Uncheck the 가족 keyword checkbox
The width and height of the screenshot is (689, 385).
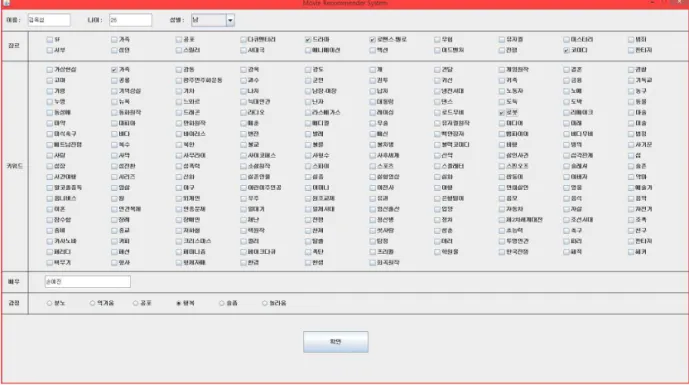(114, 69)
